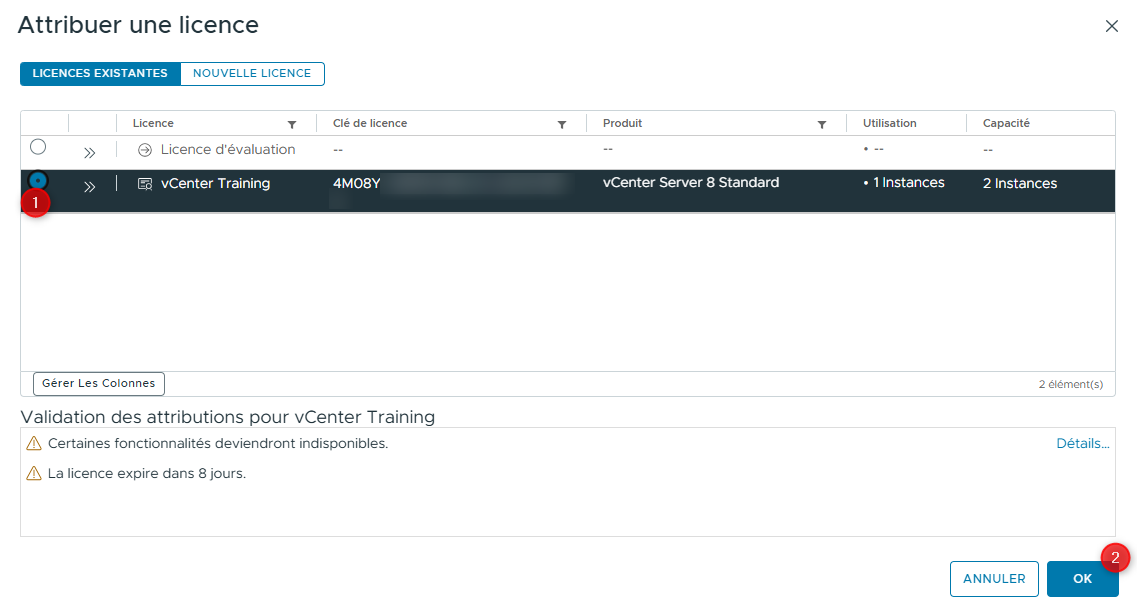Click the Annuler button
The image size is (1137, 612).
coord(993,579)
